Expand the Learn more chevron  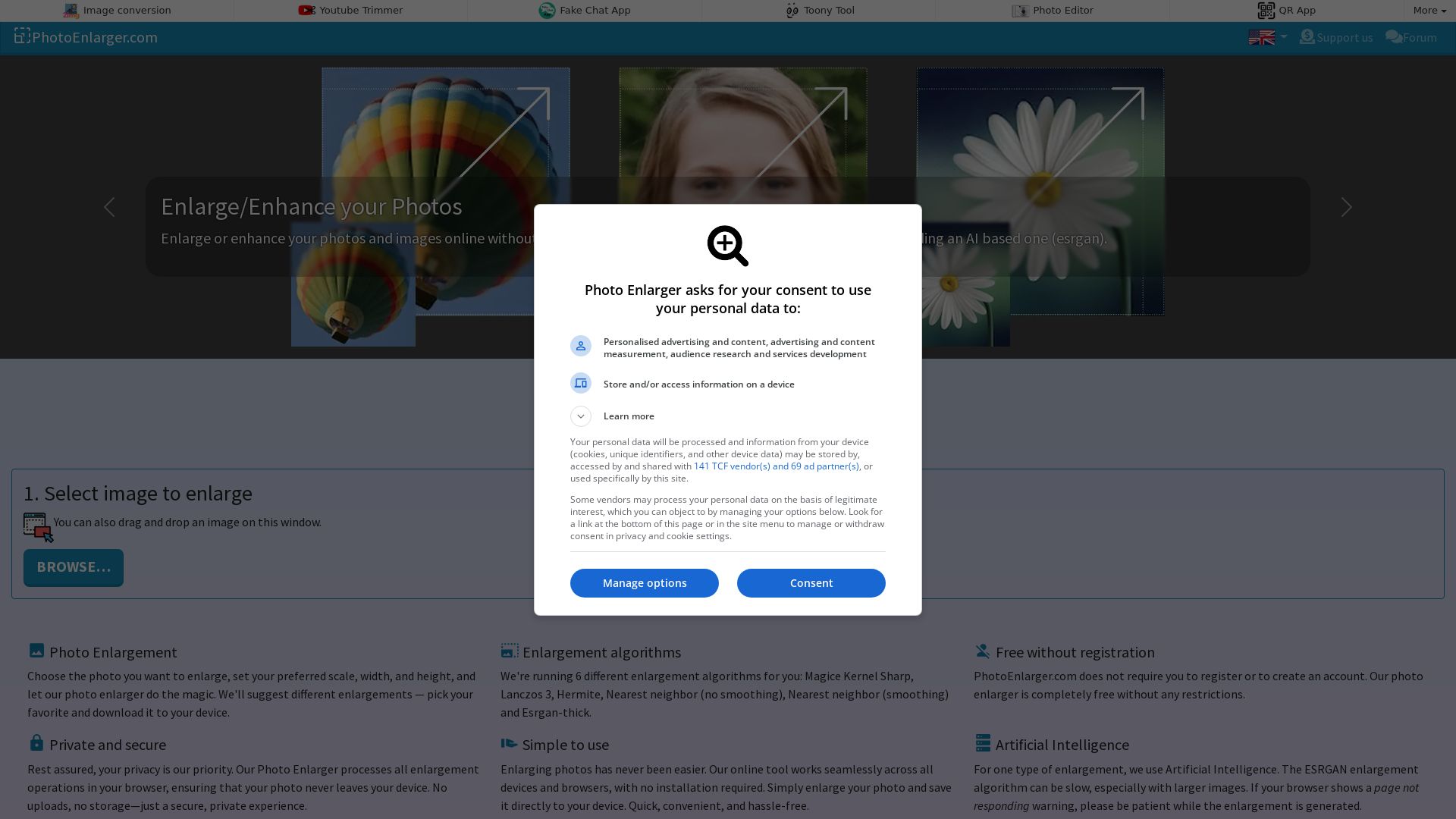click(581, 416)
